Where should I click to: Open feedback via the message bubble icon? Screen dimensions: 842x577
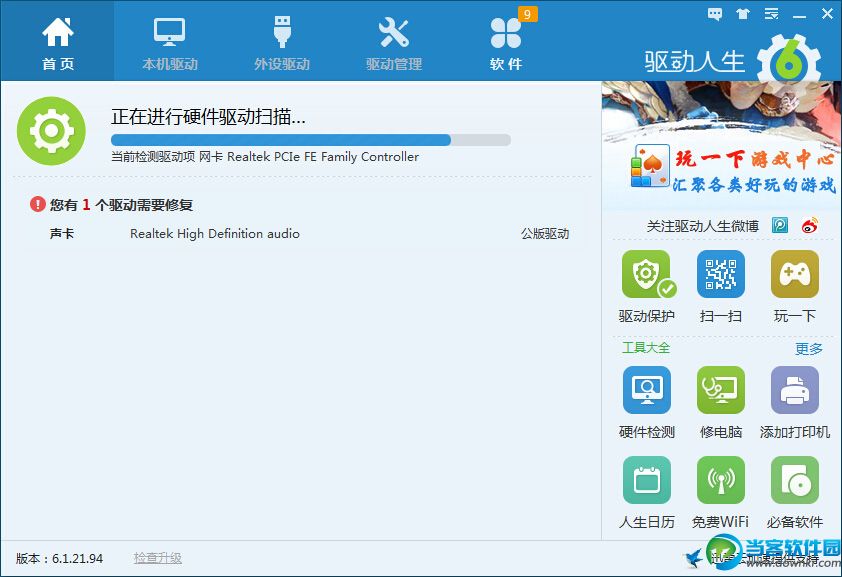[x=713, y=14]
